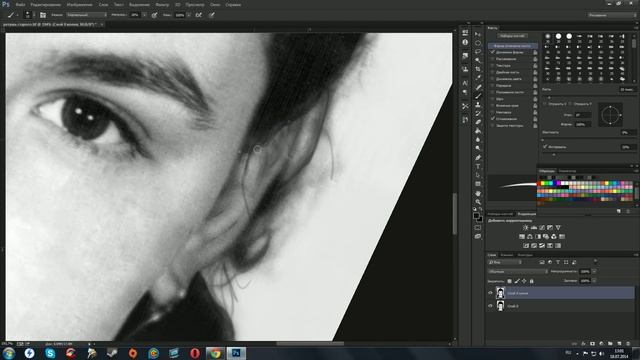Open layer opacity slider arrow

(594, 271)
